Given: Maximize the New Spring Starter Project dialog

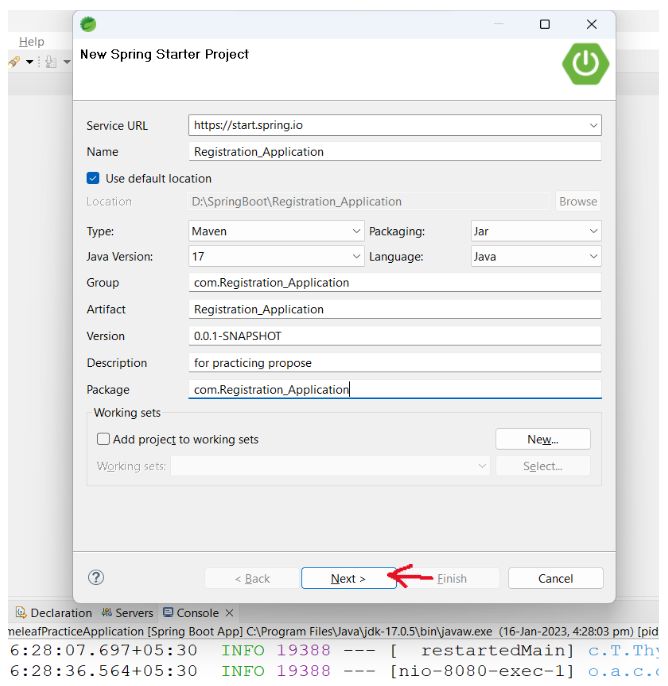Looking at the screenshot, I should point(545,24).
